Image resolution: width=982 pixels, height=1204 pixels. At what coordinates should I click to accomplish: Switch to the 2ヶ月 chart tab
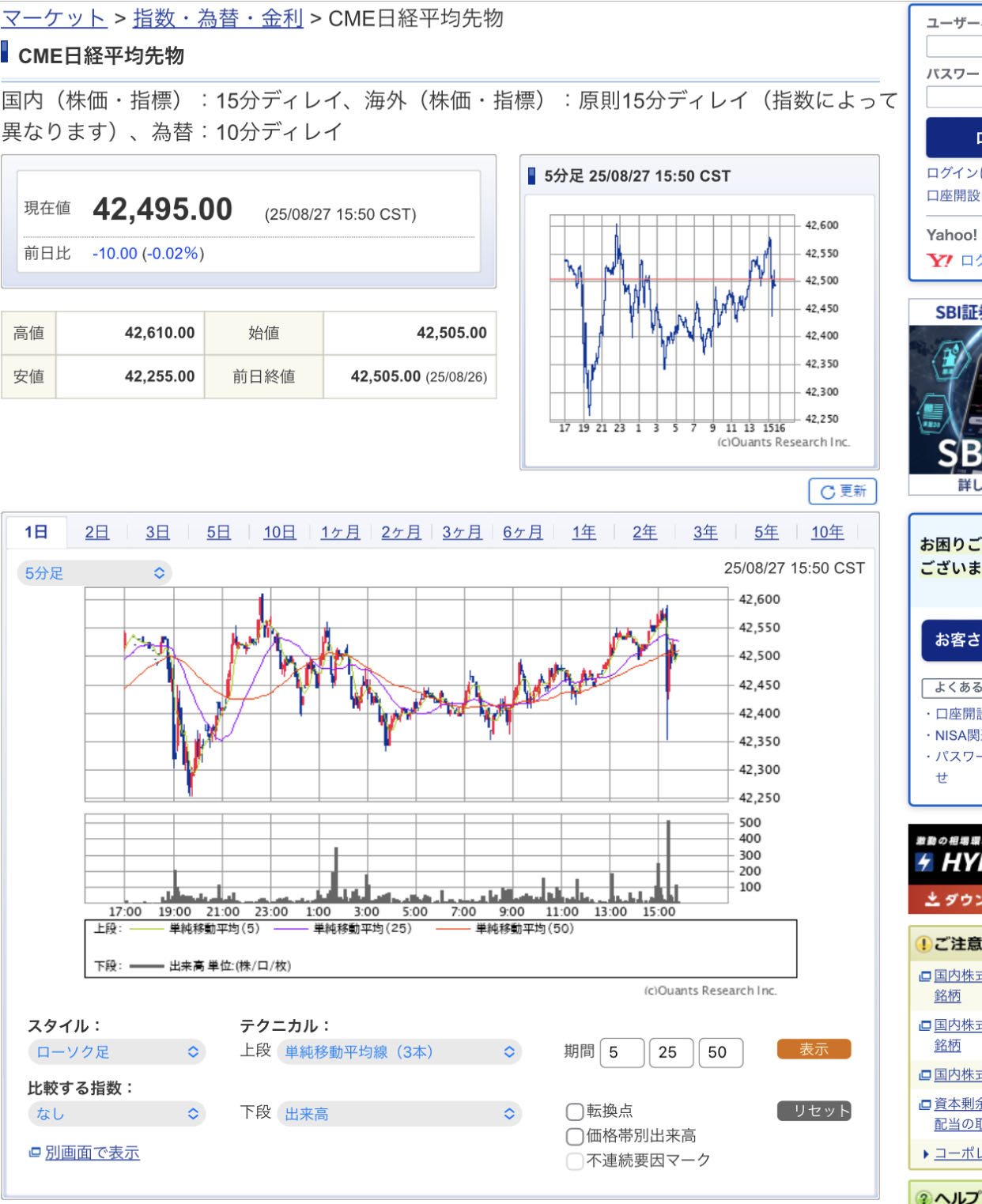coord(401,532)
